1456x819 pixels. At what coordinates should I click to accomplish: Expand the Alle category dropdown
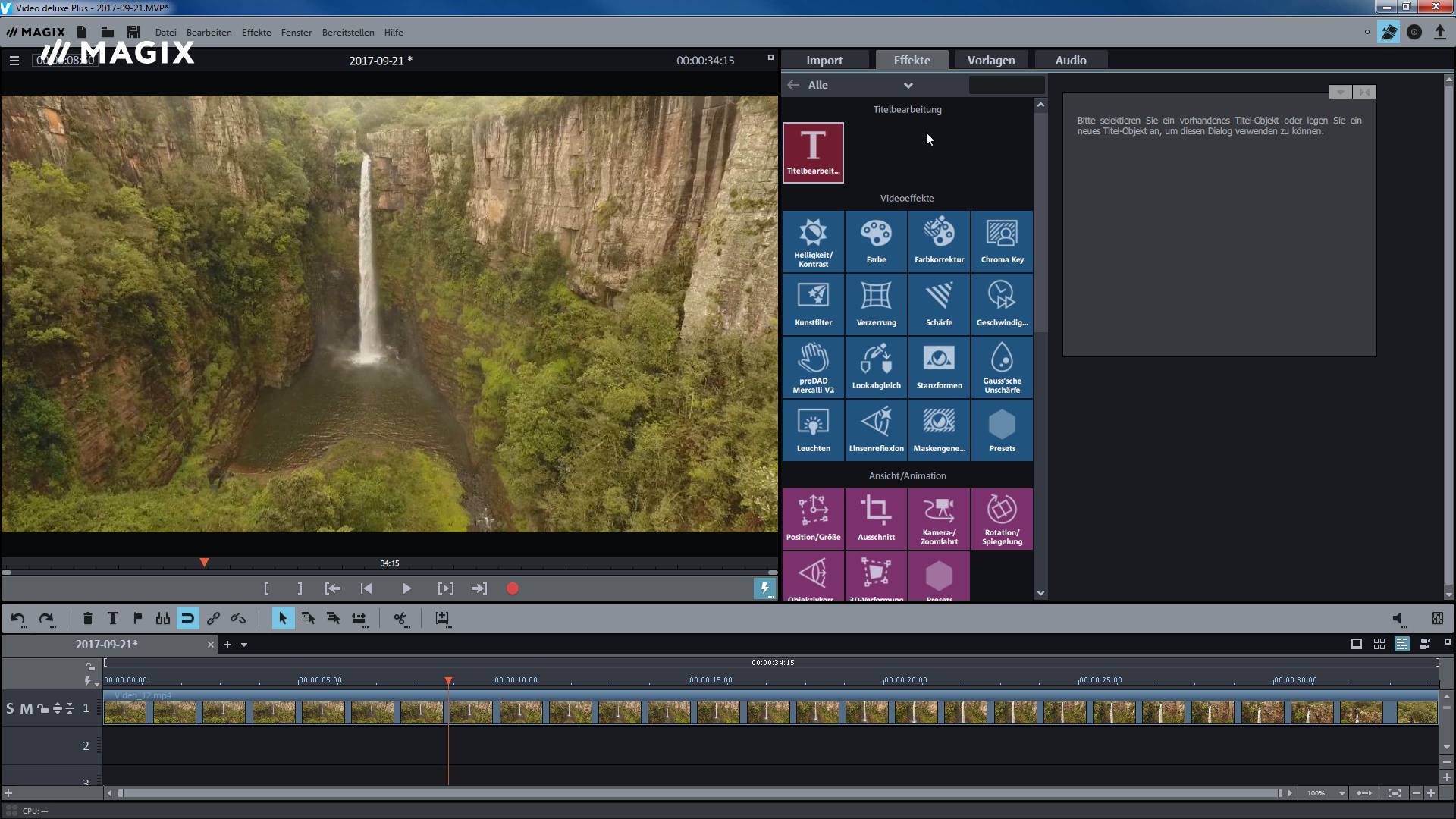click(908, 85)
